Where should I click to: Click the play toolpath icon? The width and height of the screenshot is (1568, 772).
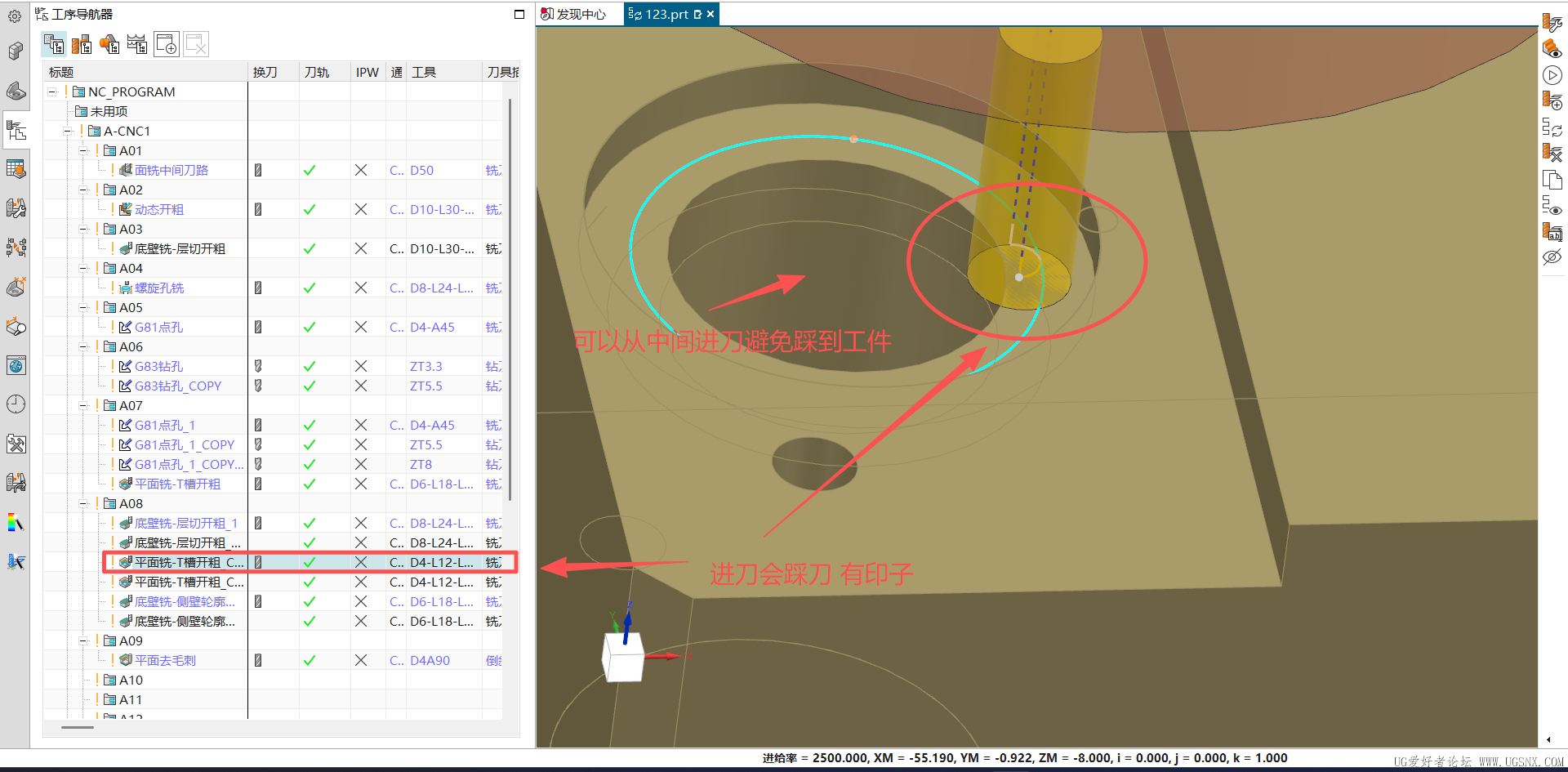point(1552,75)
